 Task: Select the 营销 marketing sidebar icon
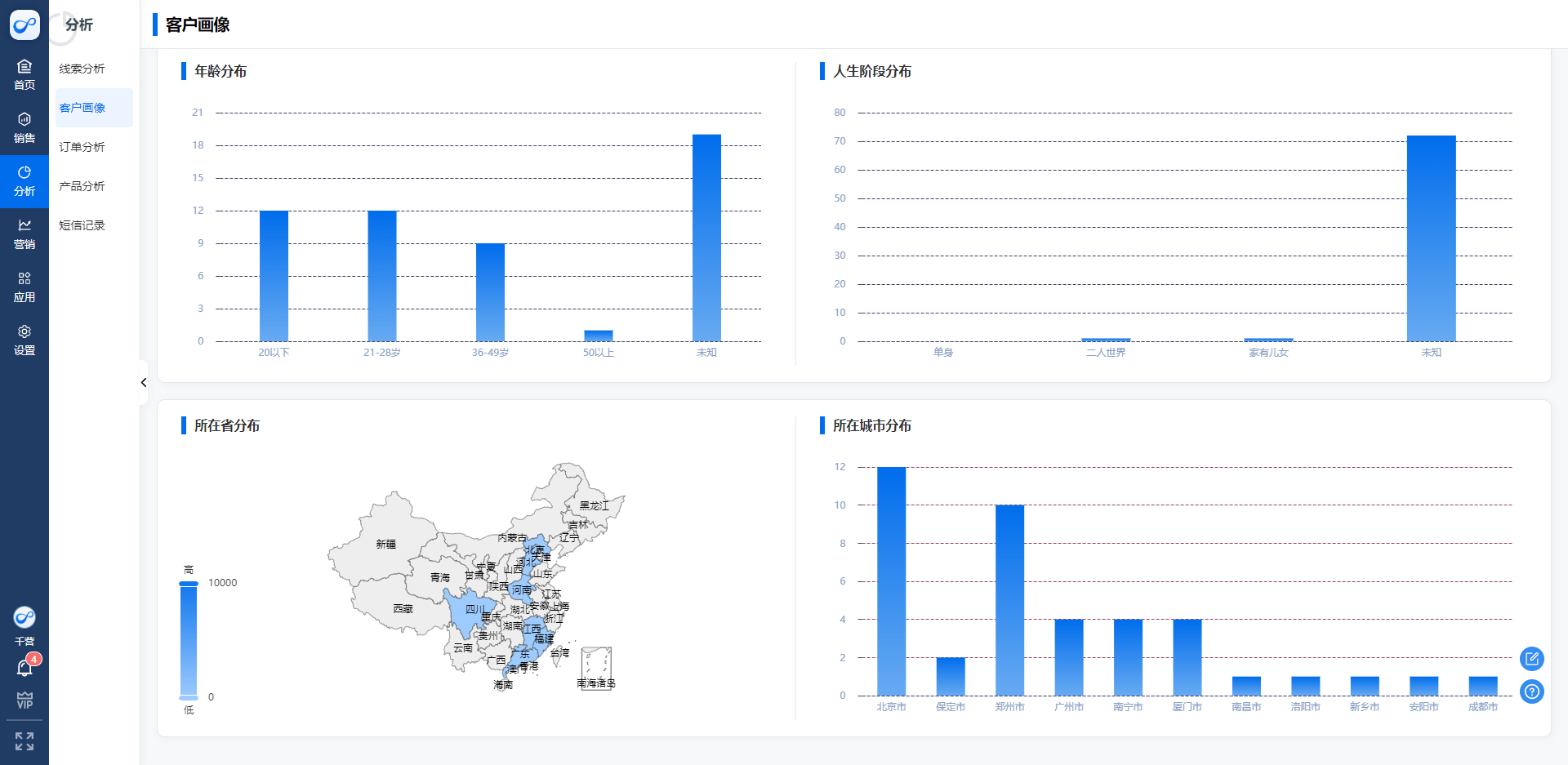tap(24, 234)
